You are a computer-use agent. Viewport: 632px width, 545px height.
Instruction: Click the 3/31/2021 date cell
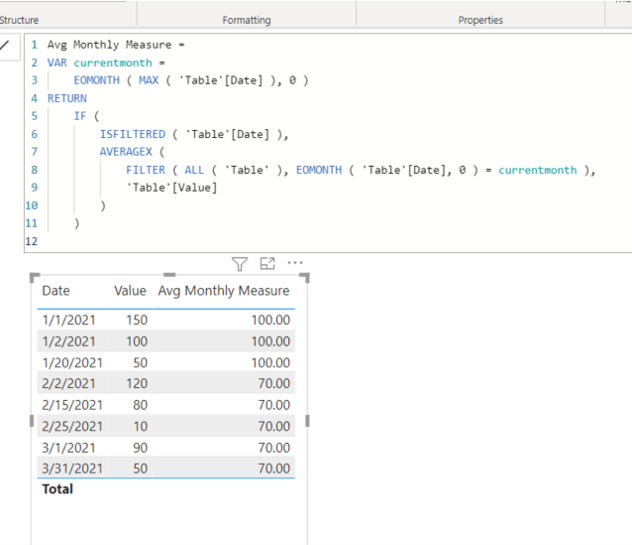pos(72,468)
